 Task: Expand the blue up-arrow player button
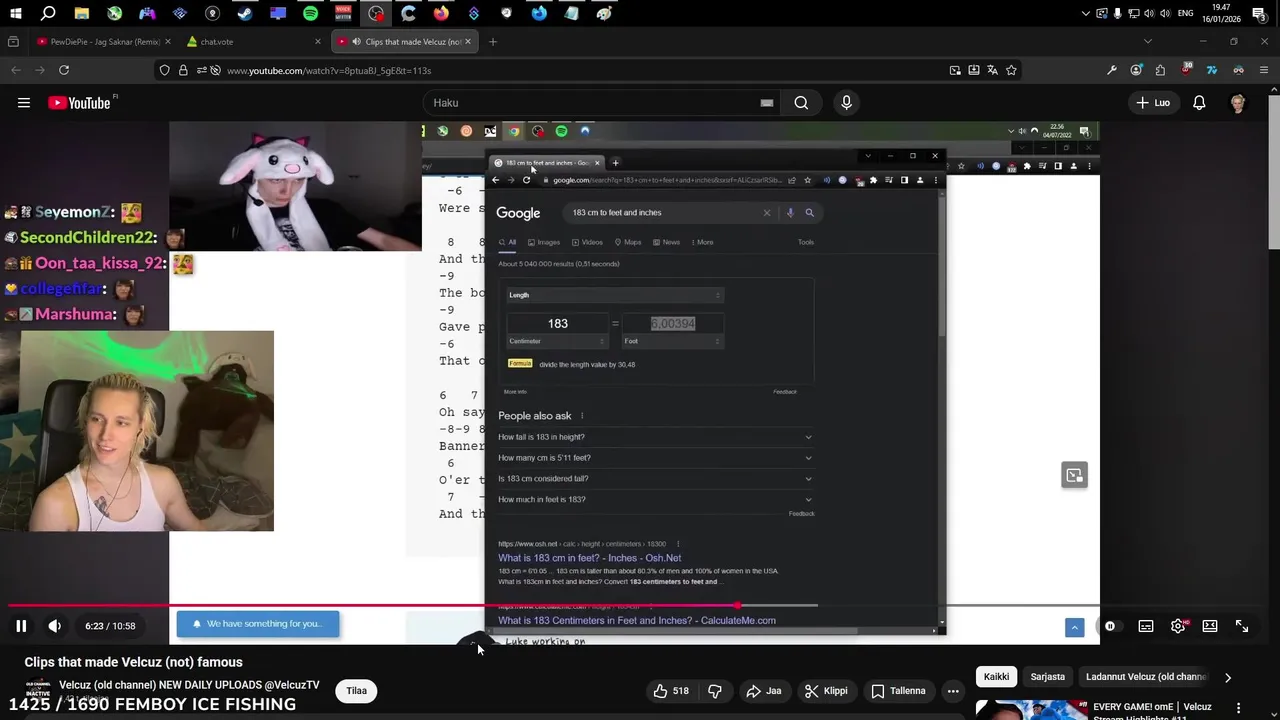pyautogui.click(x=1074, y=627)
